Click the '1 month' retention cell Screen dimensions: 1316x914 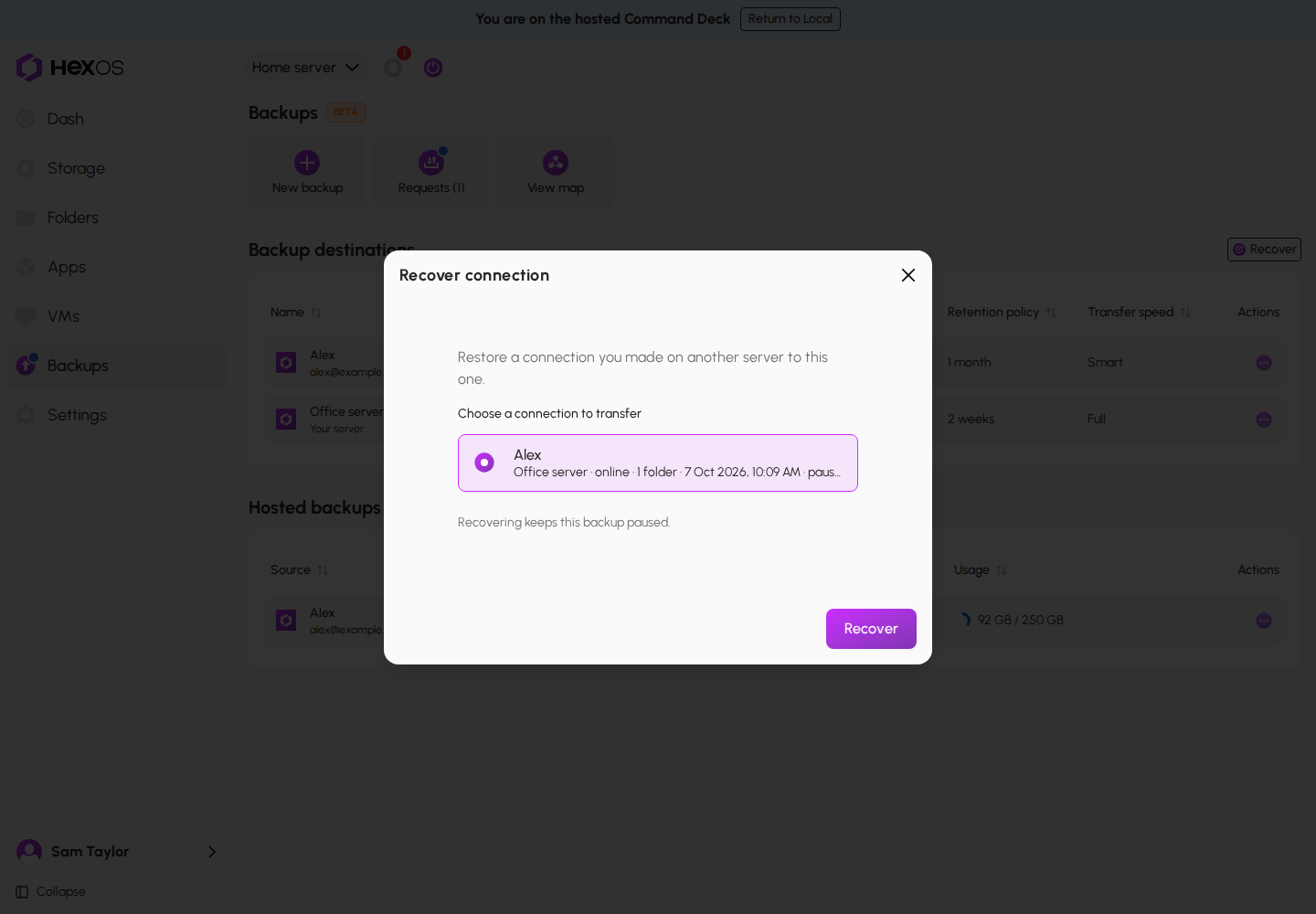coord(970,363)
